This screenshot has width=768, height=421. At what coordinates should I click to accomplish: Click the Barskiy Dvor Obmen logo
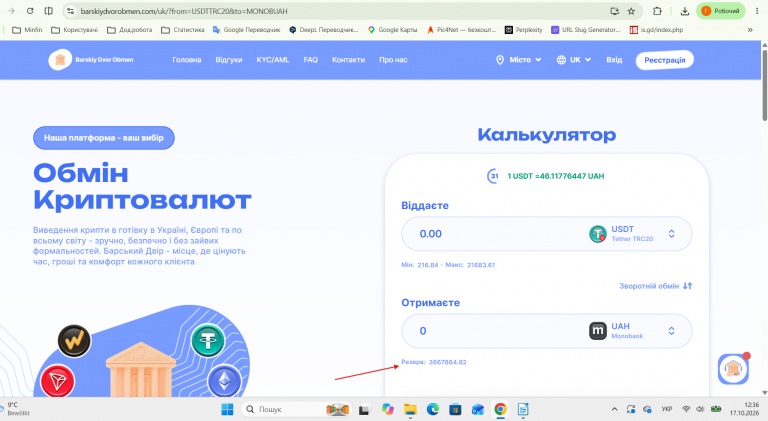[91, 60]
